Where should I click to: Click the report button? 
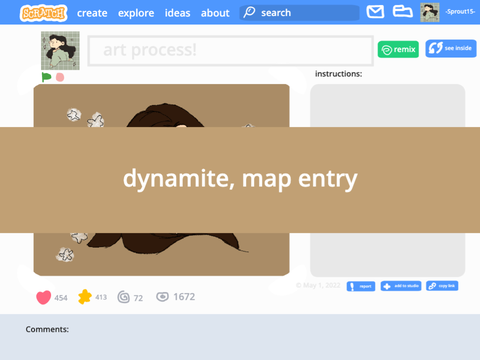coord(361,286)
